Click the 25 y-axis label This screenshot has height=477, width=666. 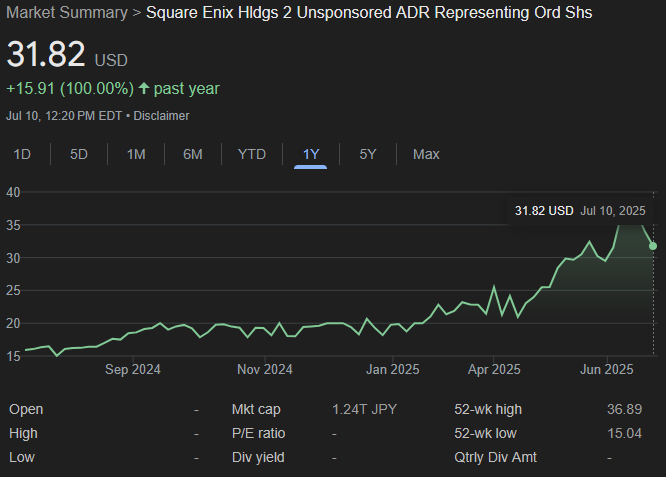click(13, 291)
